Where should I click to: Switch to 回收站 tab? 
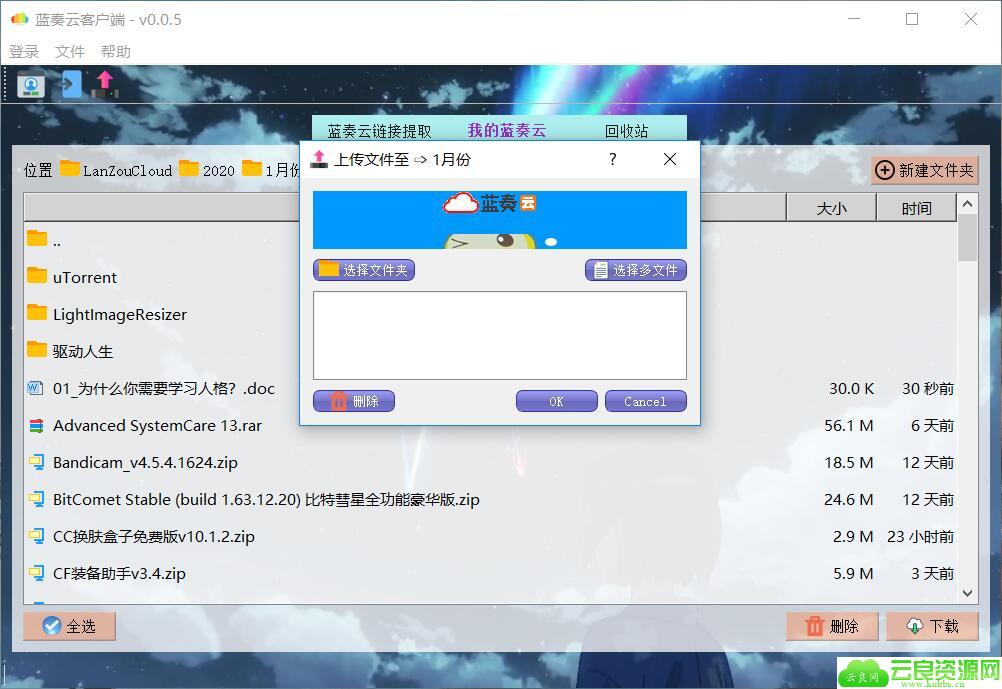pos(626,131)
